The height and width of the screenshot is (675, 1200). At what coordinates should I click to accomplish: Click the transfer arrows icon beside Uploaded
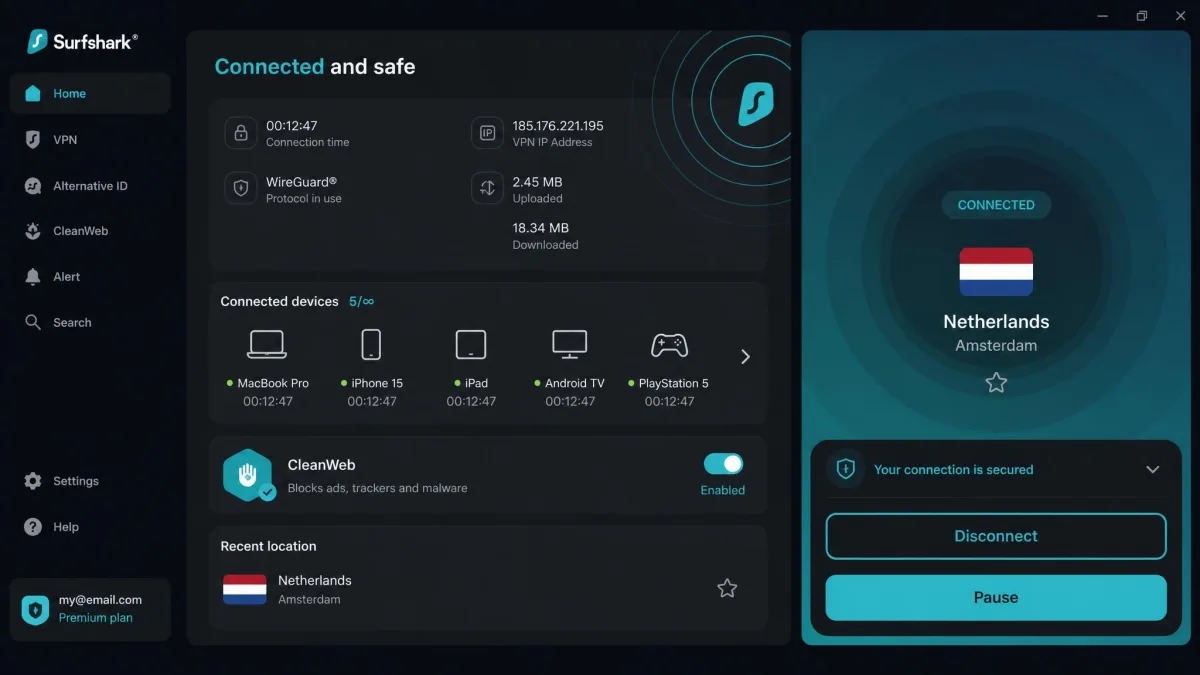pos(487,188)
